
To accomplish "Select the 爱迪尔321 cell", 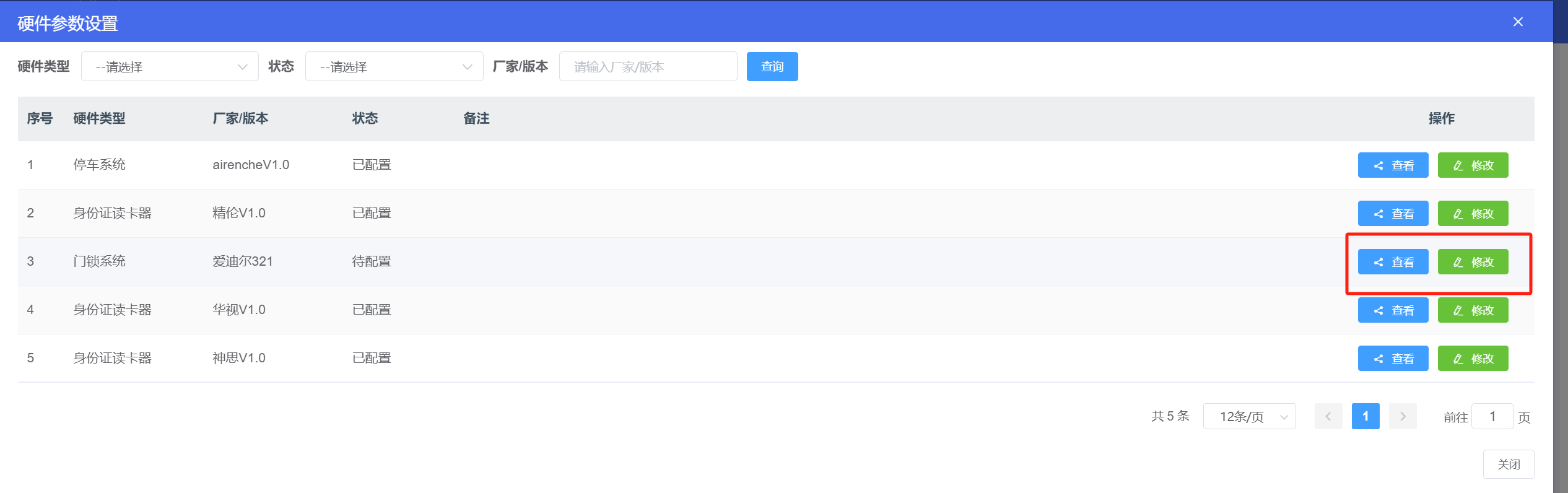I will 243,261.
